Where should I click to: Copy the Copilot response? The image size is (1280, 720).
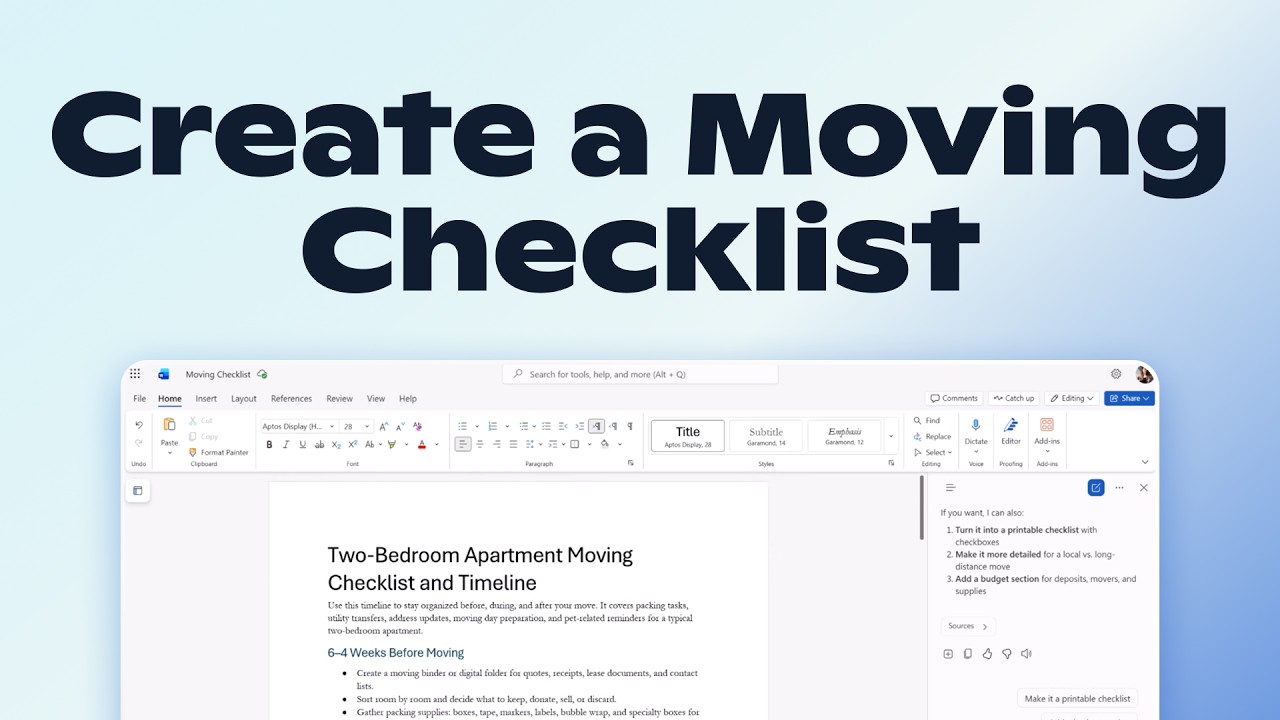pyautogui.click(x=967, y=654)
